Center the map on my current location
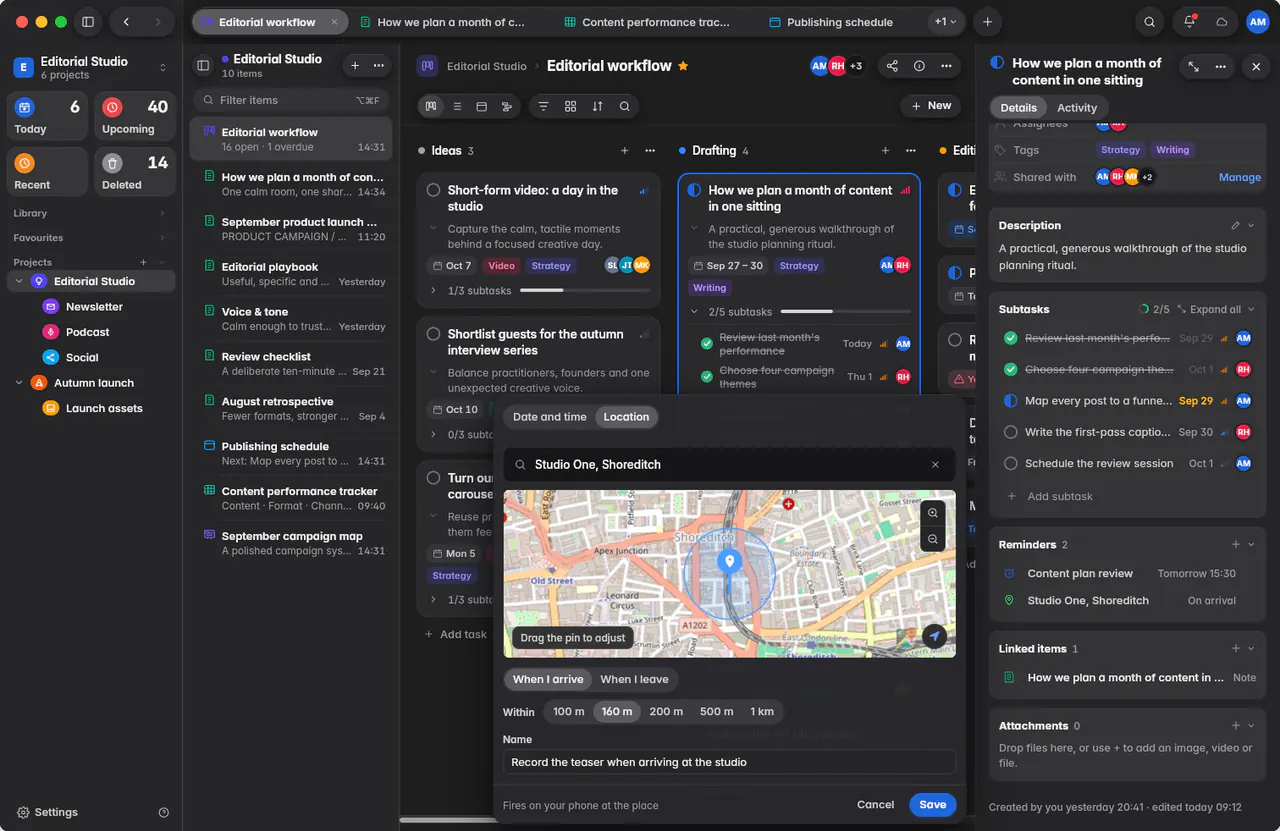 [934, 636]
